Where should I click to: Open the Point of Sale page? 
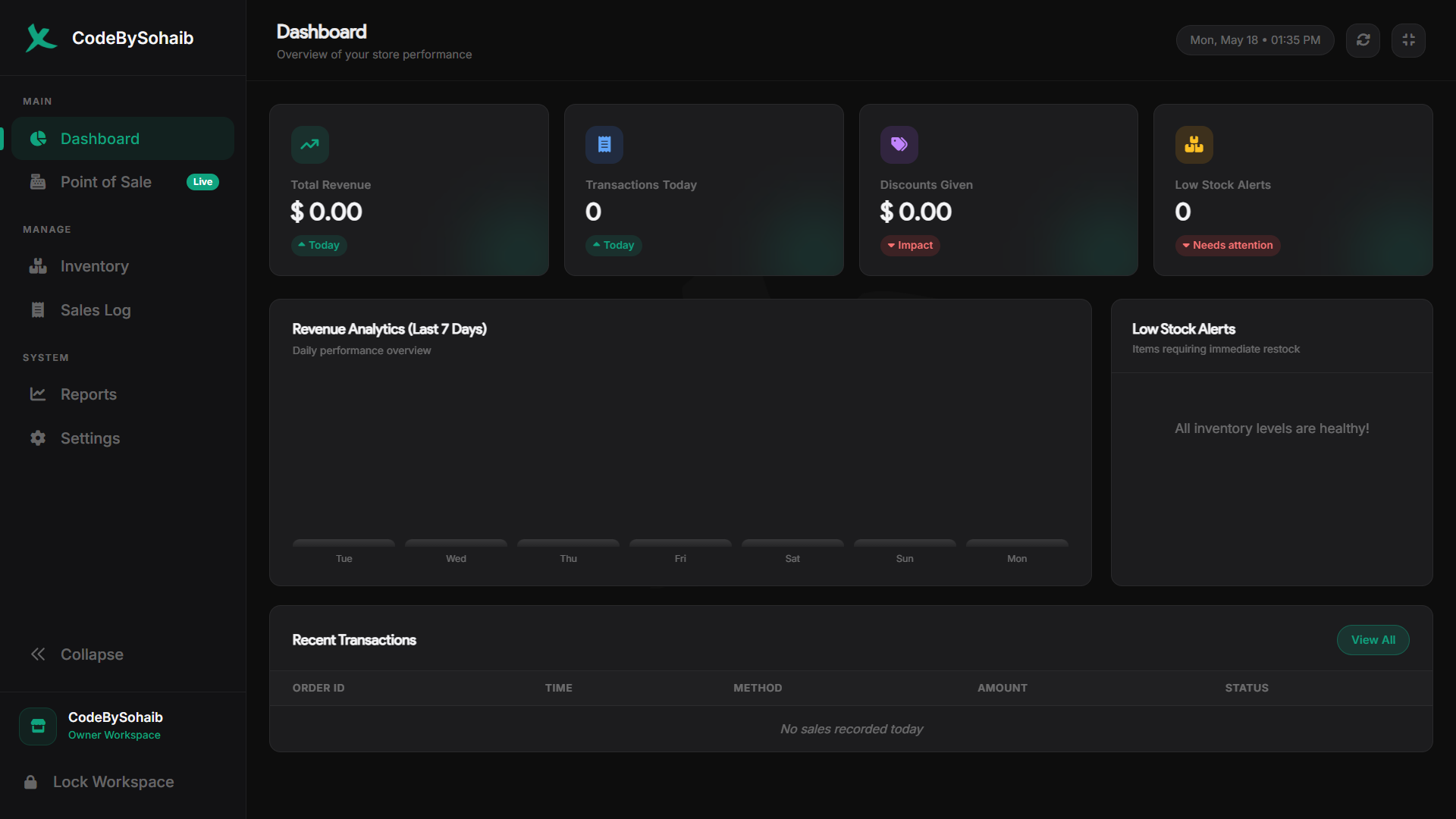click(x=123, y=182)
